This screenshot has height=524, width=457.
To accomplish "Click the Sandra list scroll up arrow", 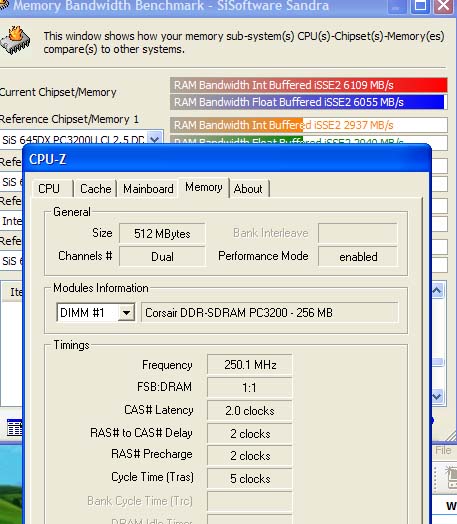I will coord(437,291).
